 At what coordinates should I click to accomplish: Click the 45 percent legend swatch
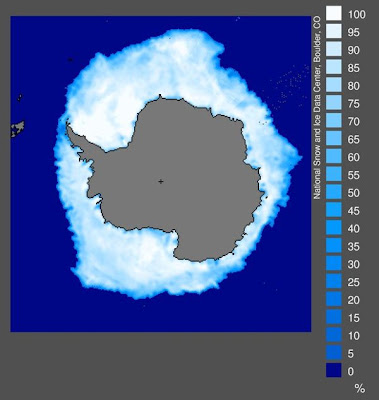334,209
